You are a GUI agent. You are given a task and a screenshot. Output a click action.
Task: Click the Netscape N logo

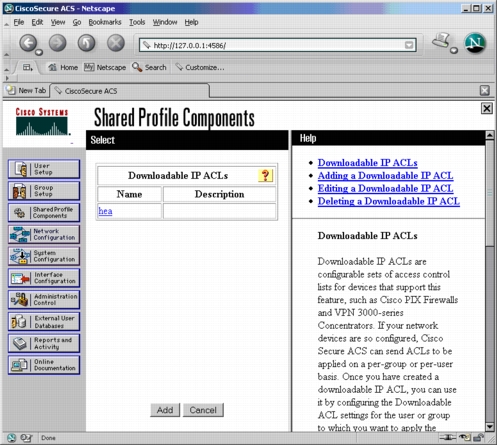[x=475, y=43]
